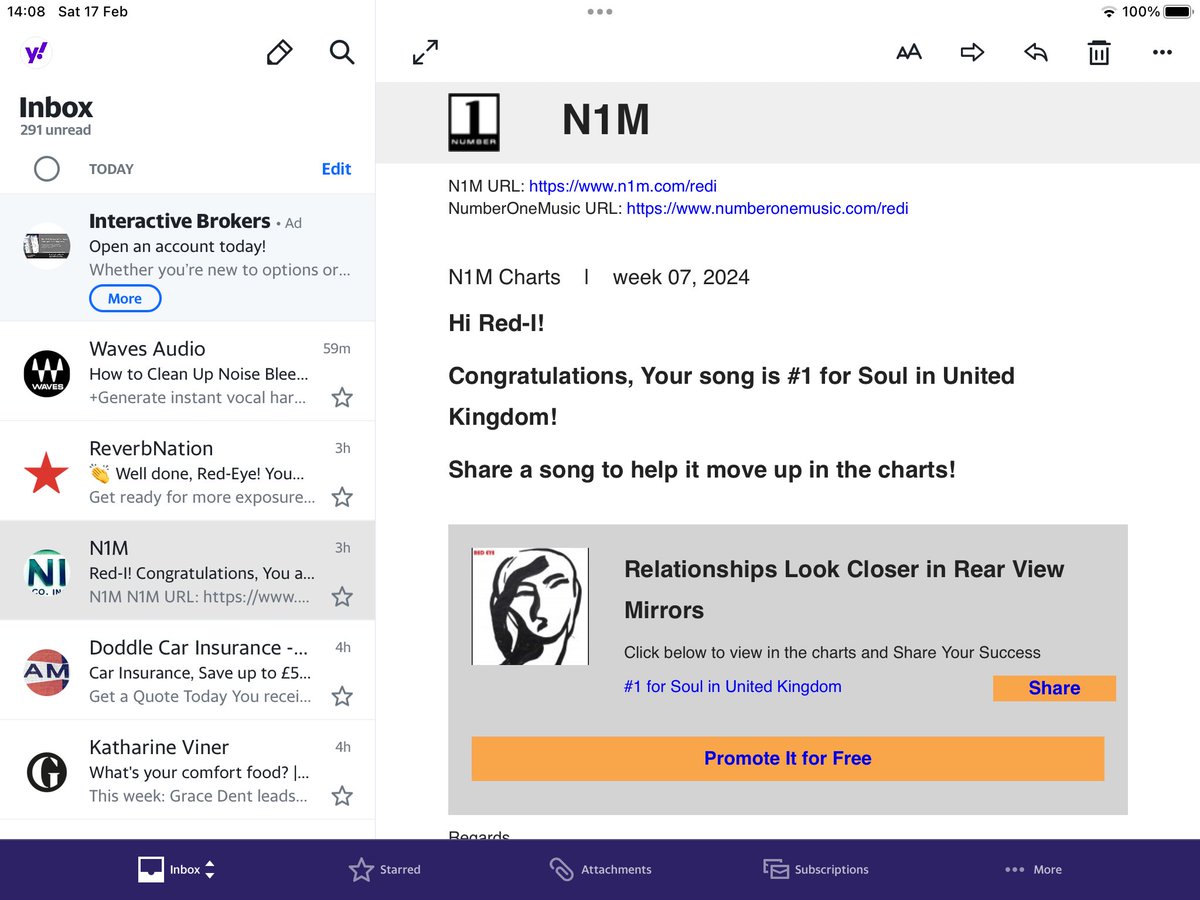Tap the Waves Audio sender avatar
The width and height of the screenshot is (1200, 900).
point(47,373)
